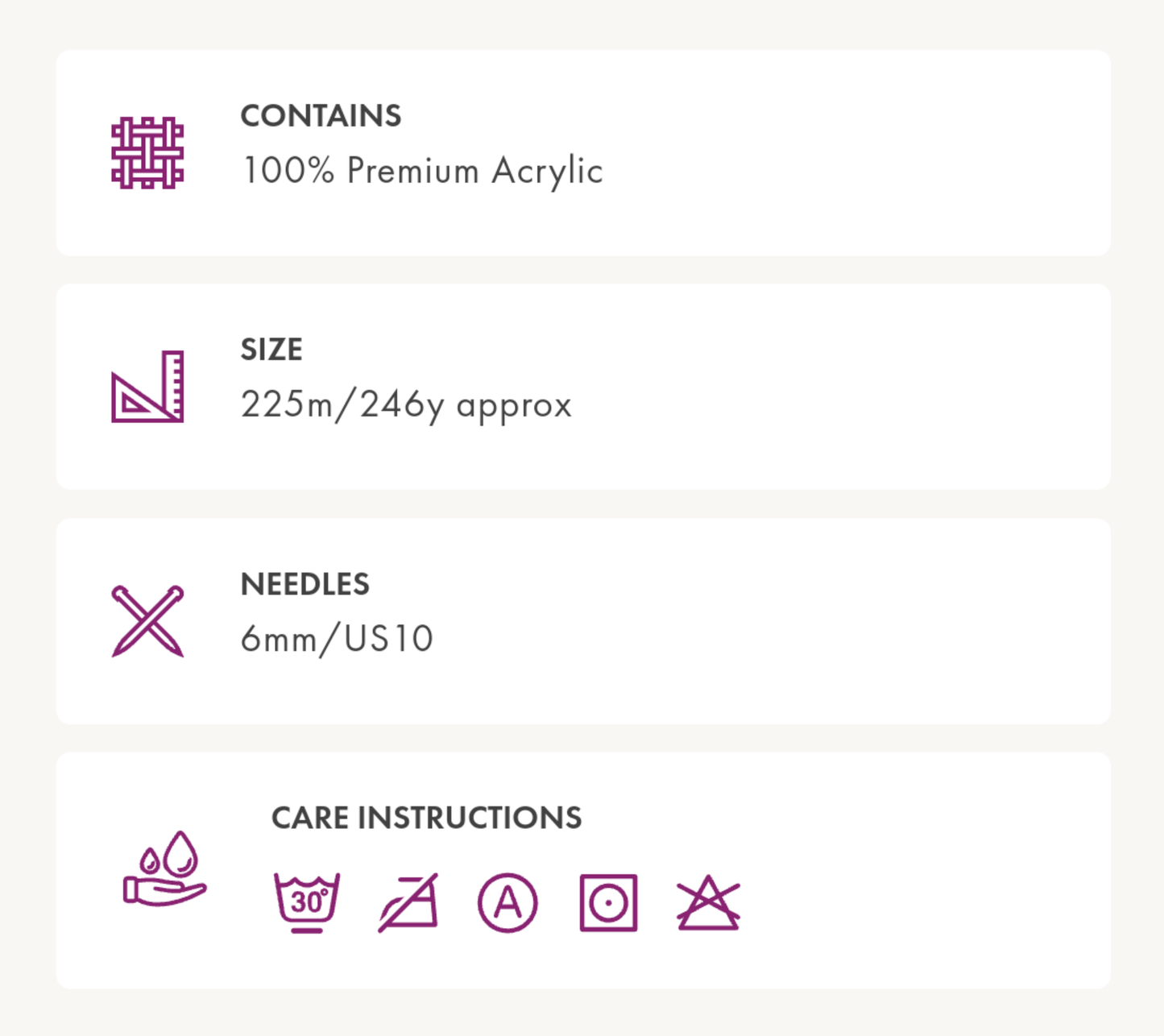Click the circled A dry clean symbol

(x=507, y=902)
